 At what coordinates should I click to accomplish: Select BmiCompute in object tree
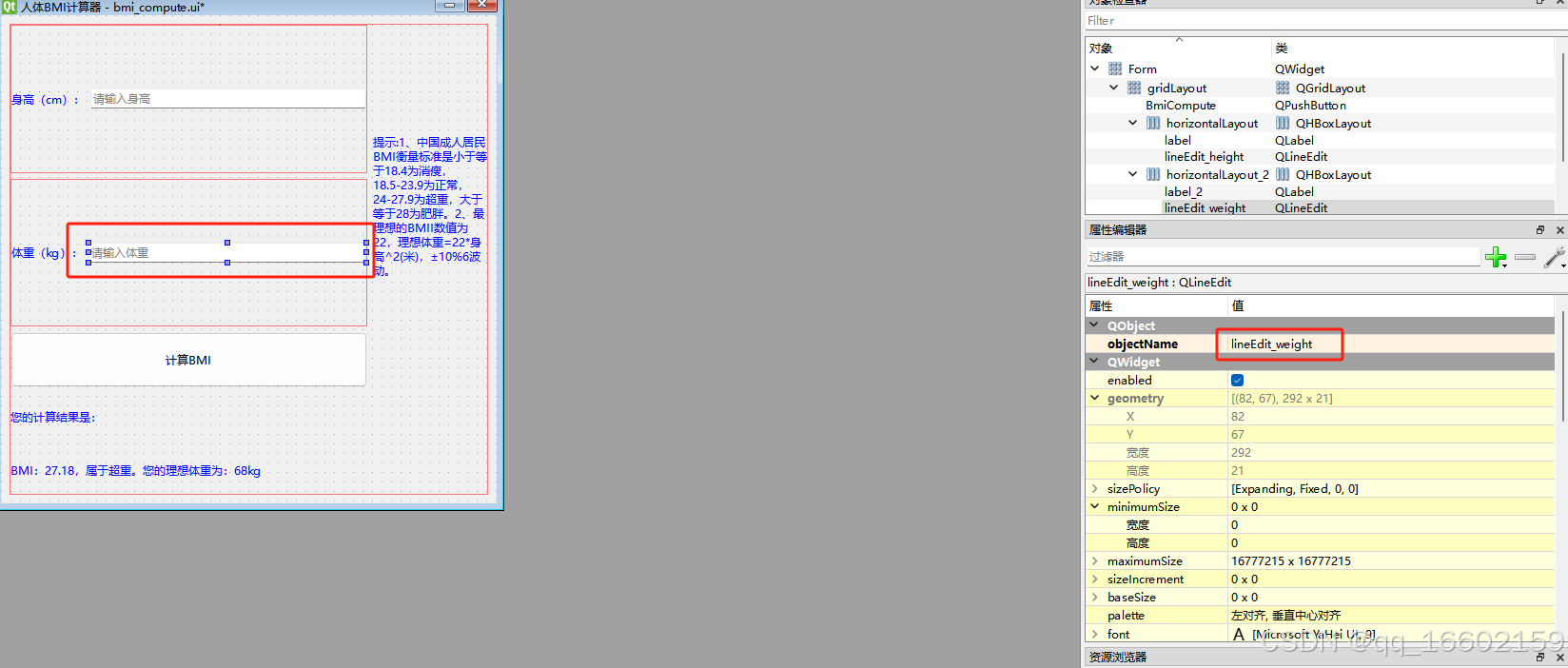click(x=1181, y=106)
